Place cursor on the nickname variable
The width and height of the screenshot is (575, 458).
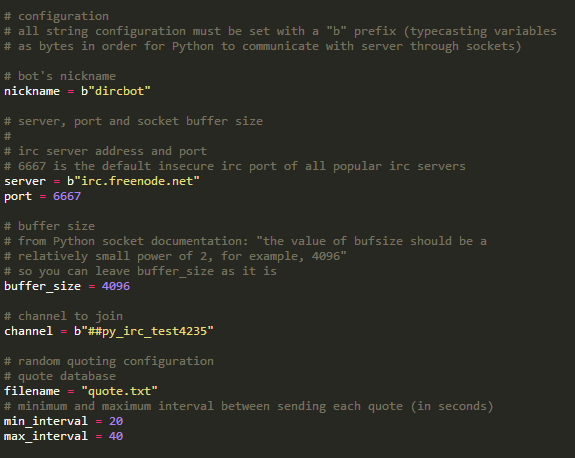[32, 91]
